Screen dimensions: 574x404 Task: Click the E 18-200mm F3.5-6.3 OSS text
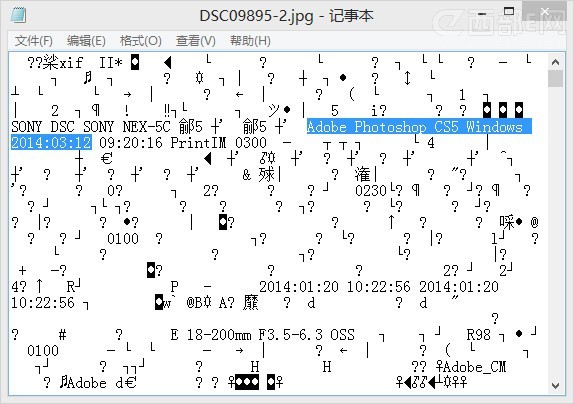(x=262, y=334)
